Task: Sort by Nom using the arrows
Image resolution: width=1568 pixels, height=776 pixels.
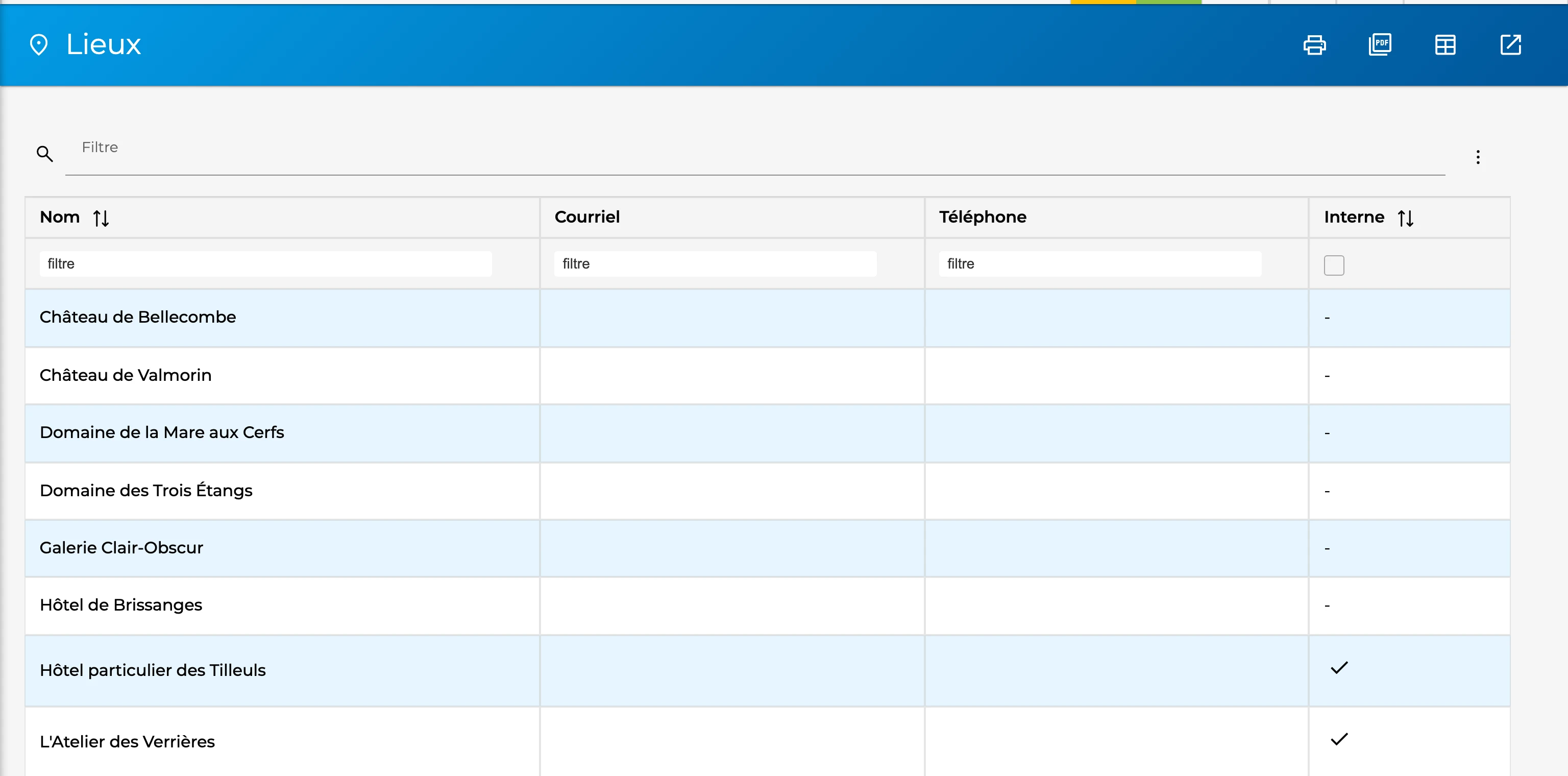Action: [x=101, y=218]
